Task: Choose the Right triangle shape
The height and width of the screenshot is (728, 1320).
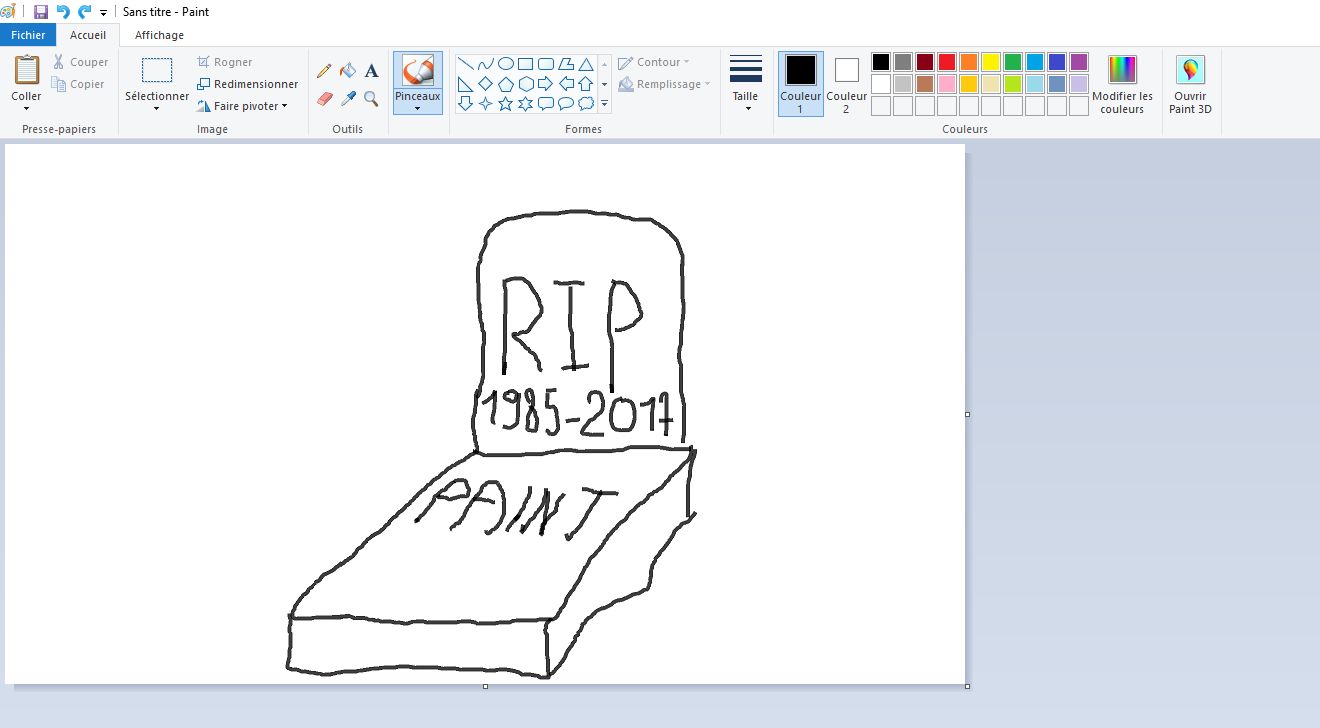Action: tap(466, 84)
